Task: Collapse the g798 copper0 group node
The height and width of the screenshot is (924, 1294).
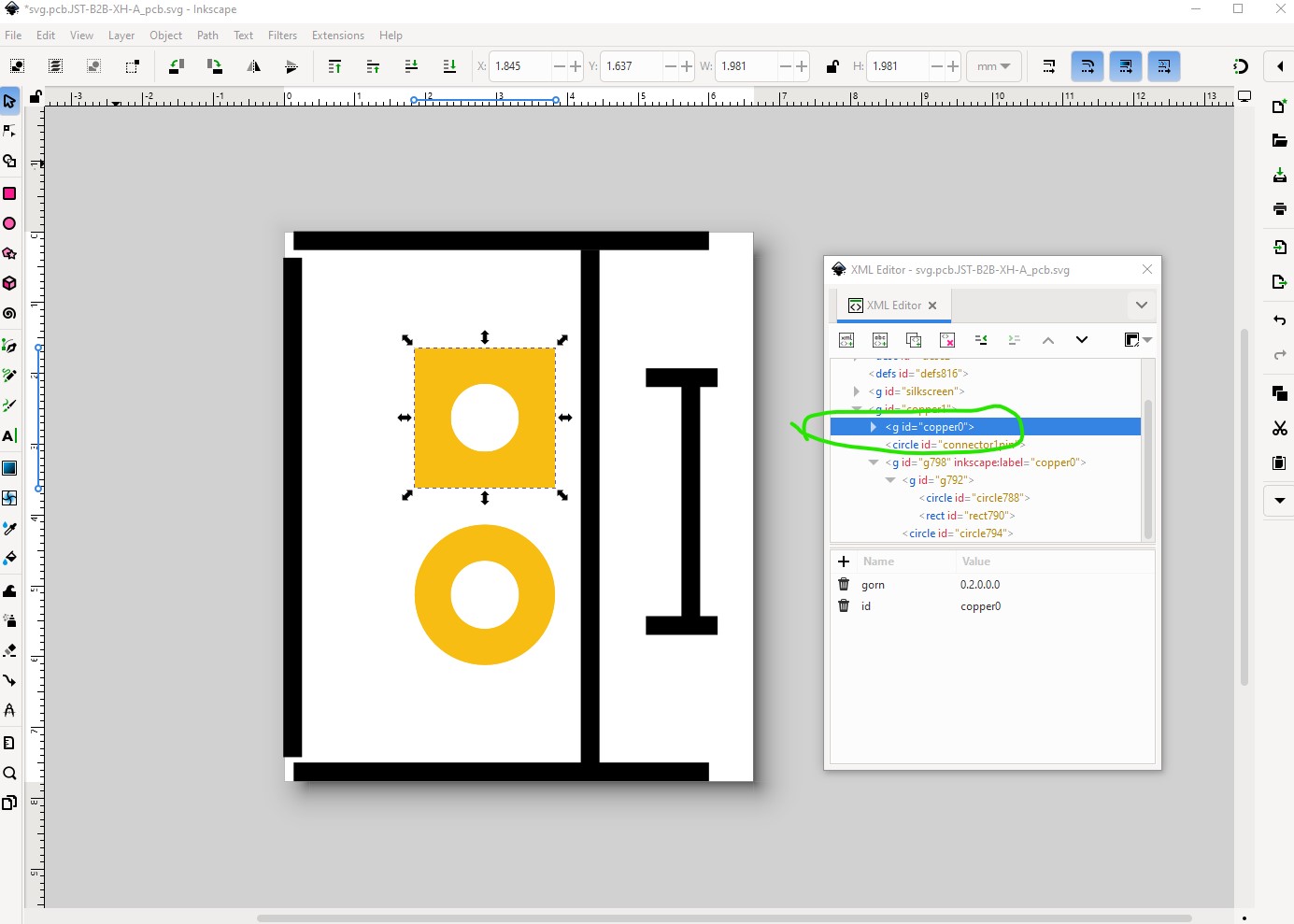Action: [x=874, y=462]
